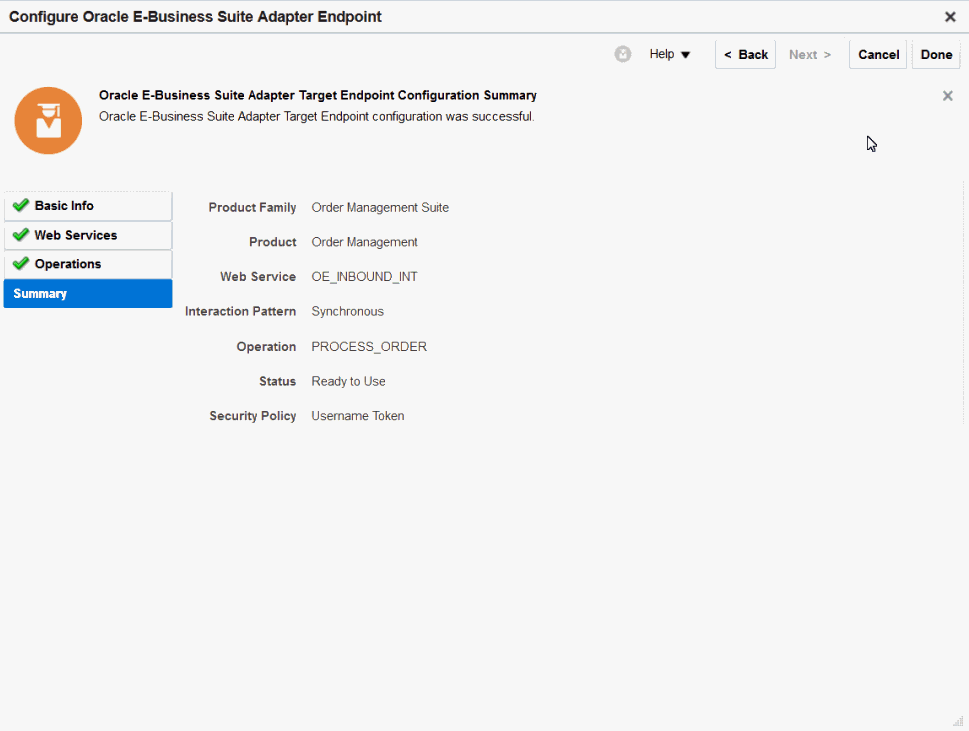Click the Ready to Use status value
This screenshot has width=969, height=731.
click(x=349, y=381)
